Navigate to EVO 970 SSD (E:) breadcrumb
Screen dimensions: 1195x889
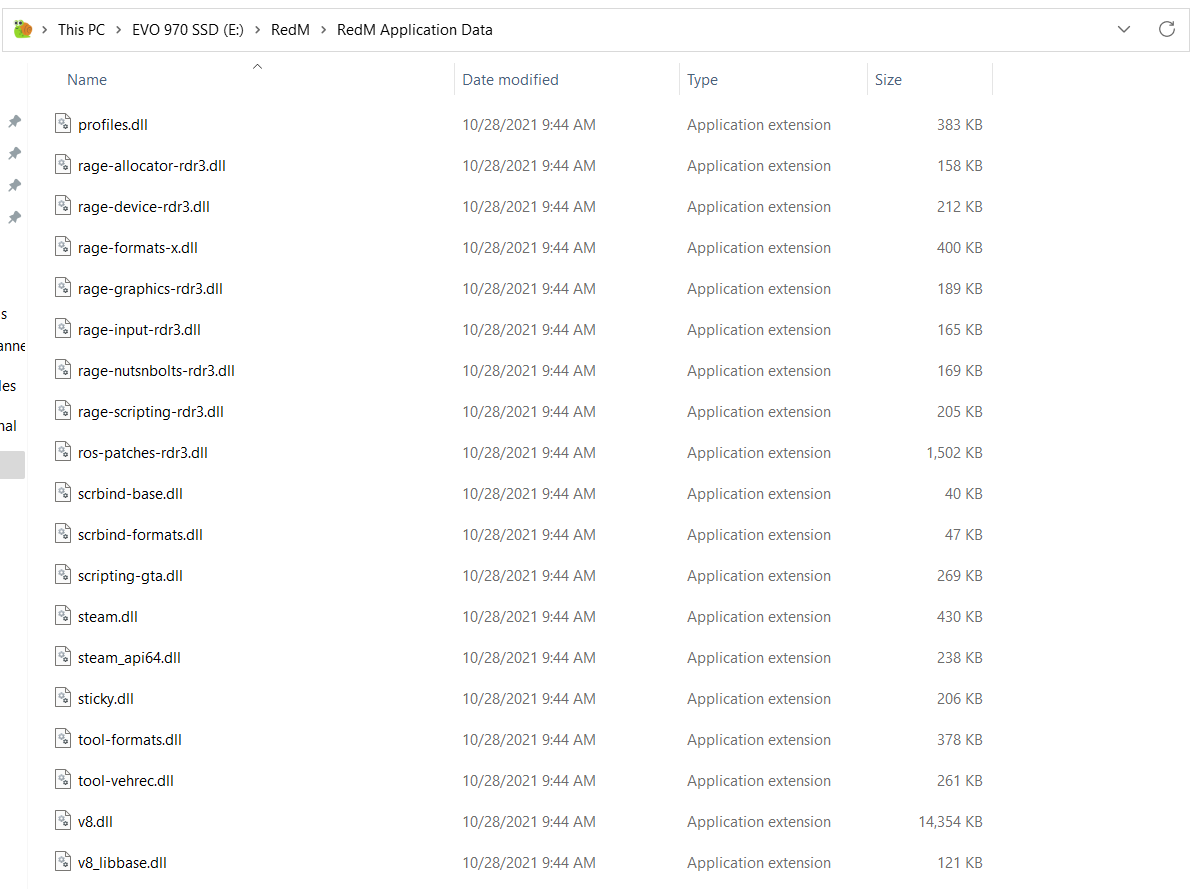coord(187,30)
